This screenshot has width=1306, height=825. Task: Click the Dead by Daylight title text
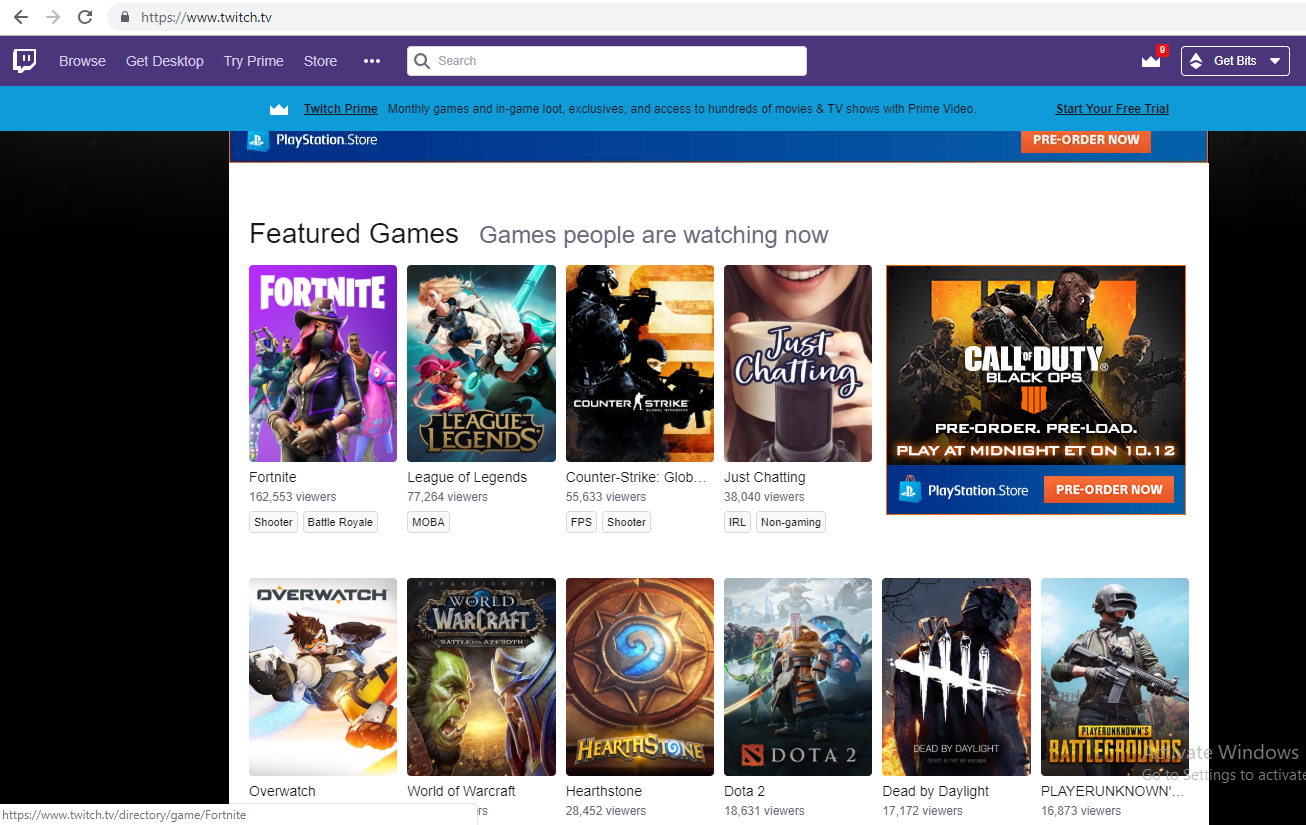click(936, 791)
